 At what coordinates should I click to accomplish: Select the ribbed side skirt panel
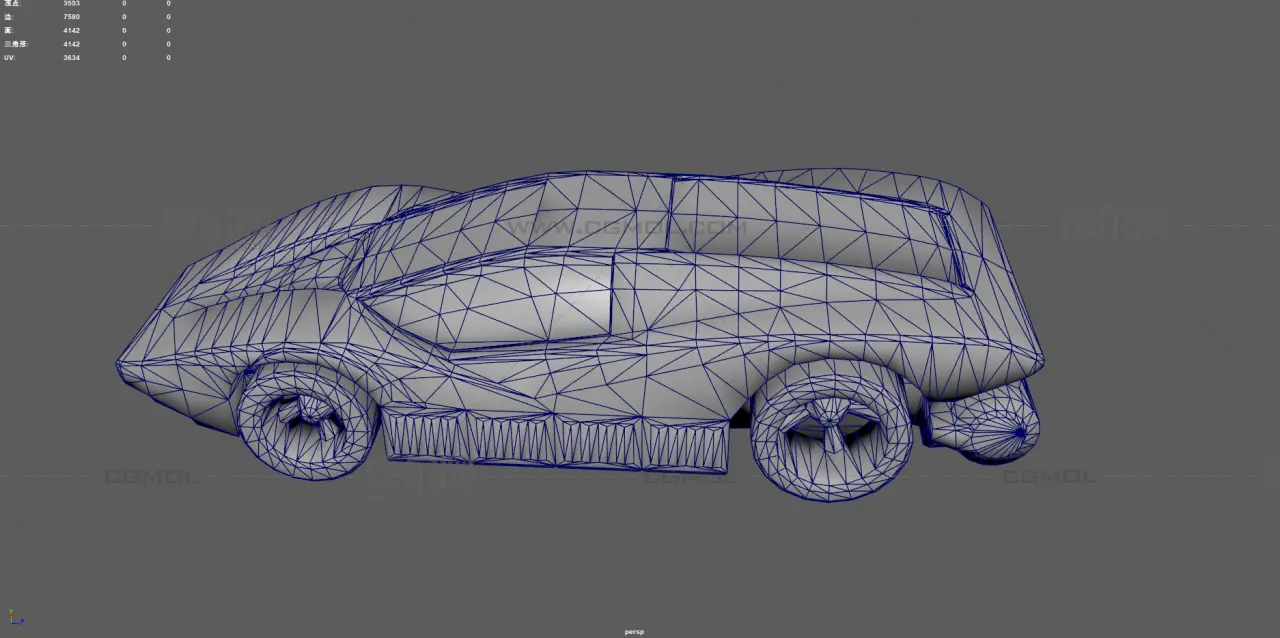(x=556, y=440)
